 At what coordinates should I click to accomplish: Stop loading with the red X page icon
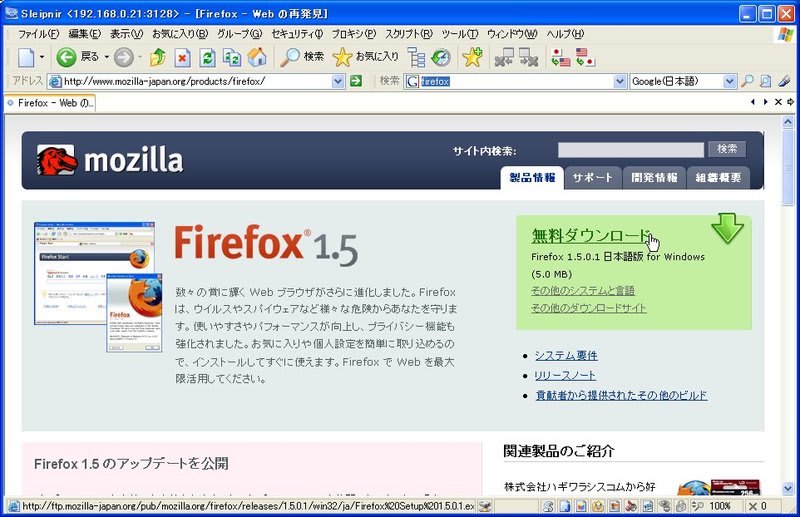point(182,58)
